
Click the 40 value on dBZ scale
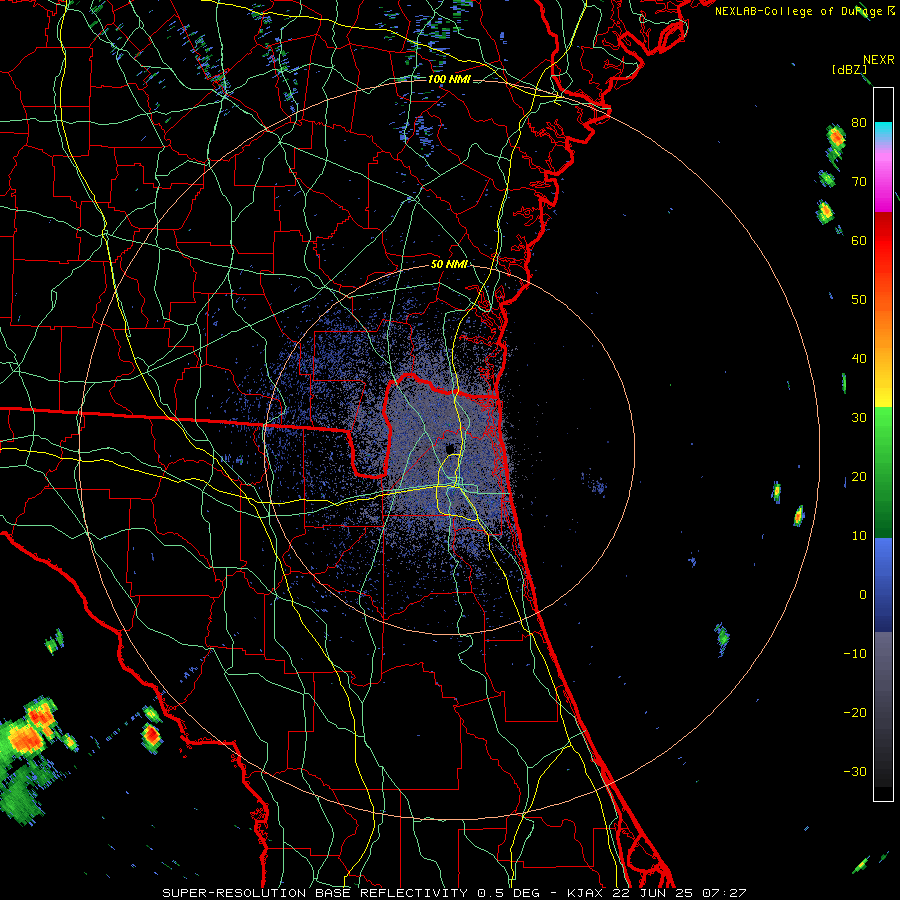[x=859, y=359]
